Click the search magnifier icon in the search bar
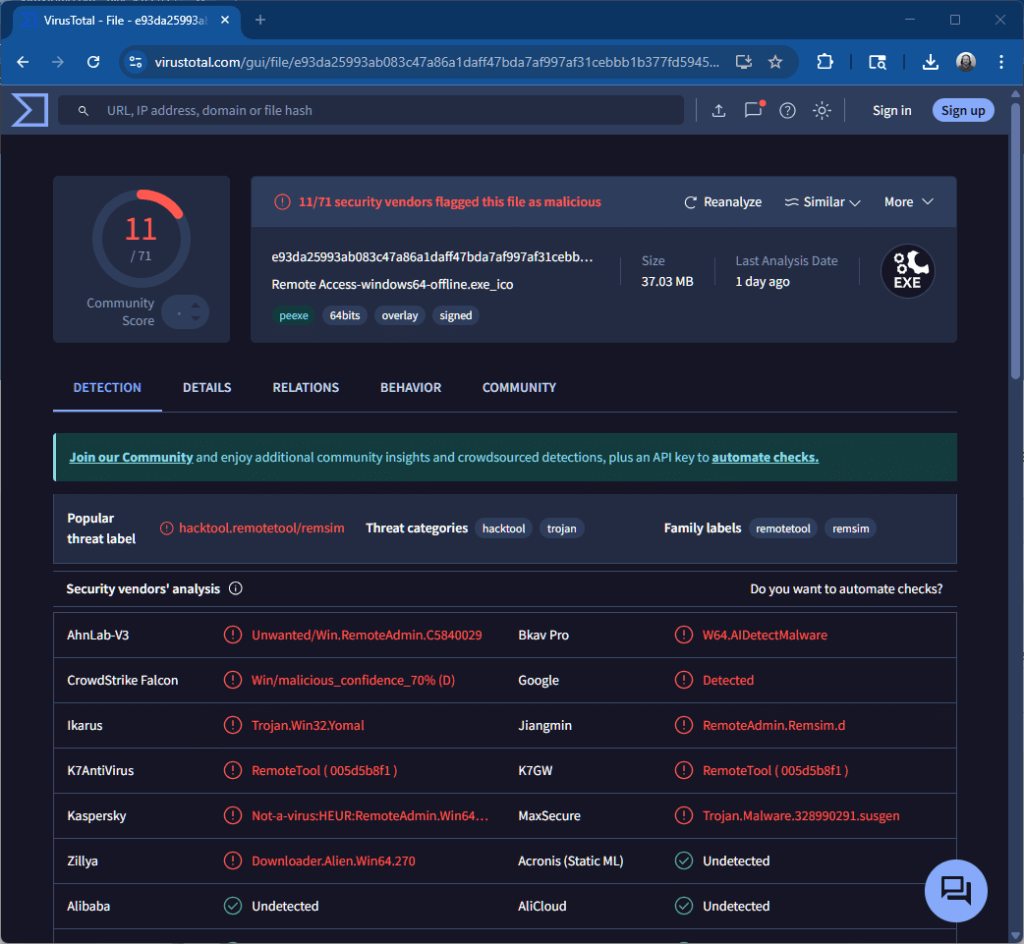The image size is (1024, 944). coord(83,110)
